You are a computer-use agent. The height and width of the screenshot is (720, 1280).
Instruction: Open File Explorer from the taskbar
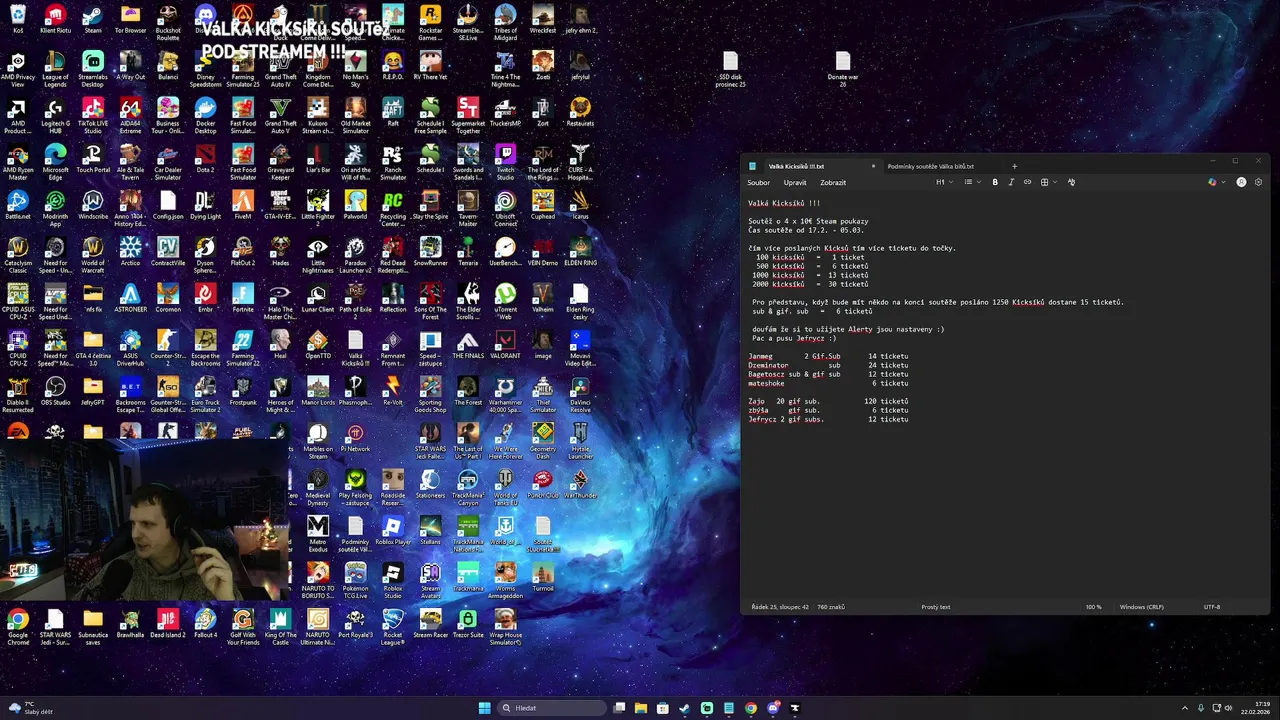click(x=641, y=708)
